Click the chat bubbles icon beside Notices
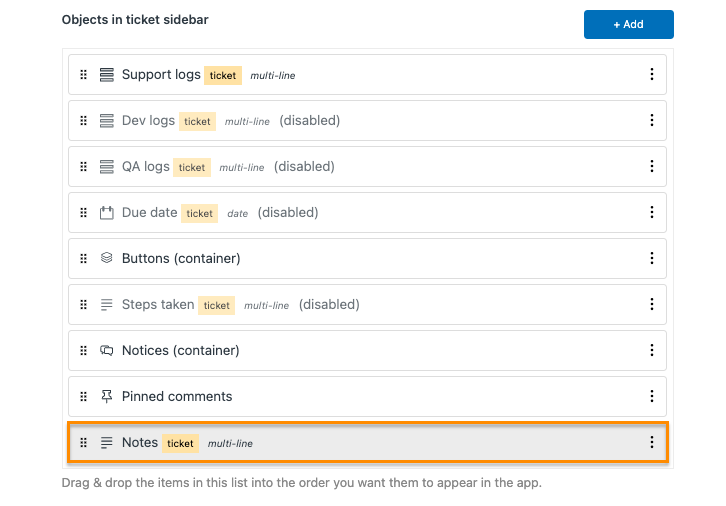The image size is (726, 506). (x=106, y=350)
